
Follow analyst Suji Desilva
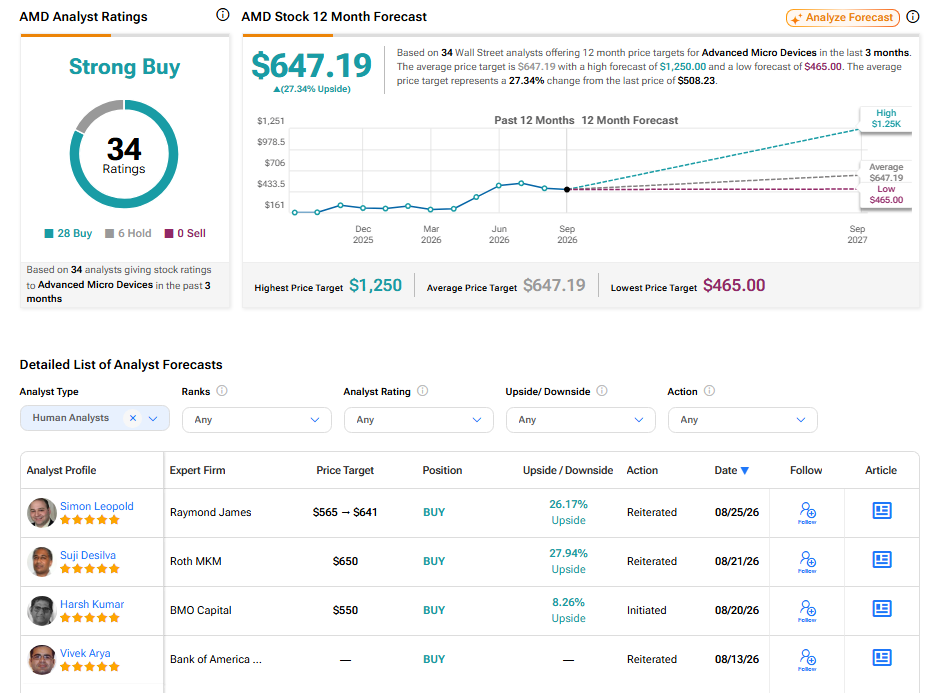click(807, 561)
